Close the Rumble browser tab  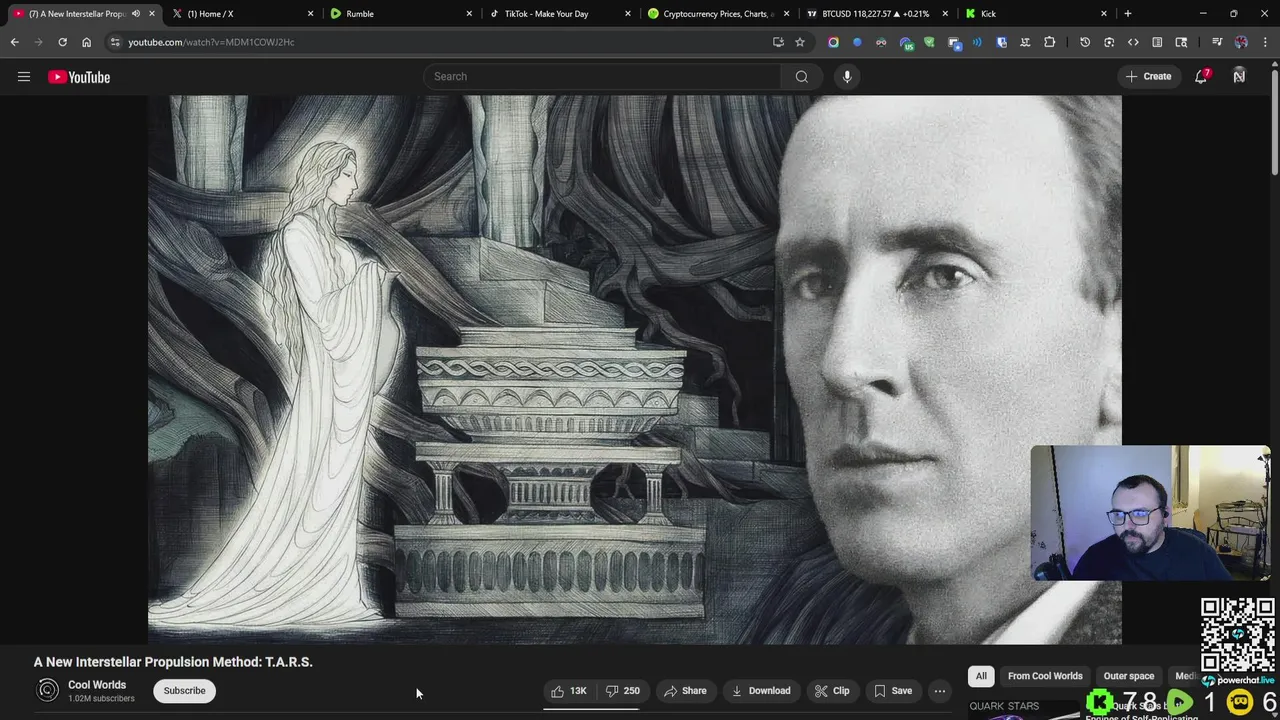tap(469, 14)
